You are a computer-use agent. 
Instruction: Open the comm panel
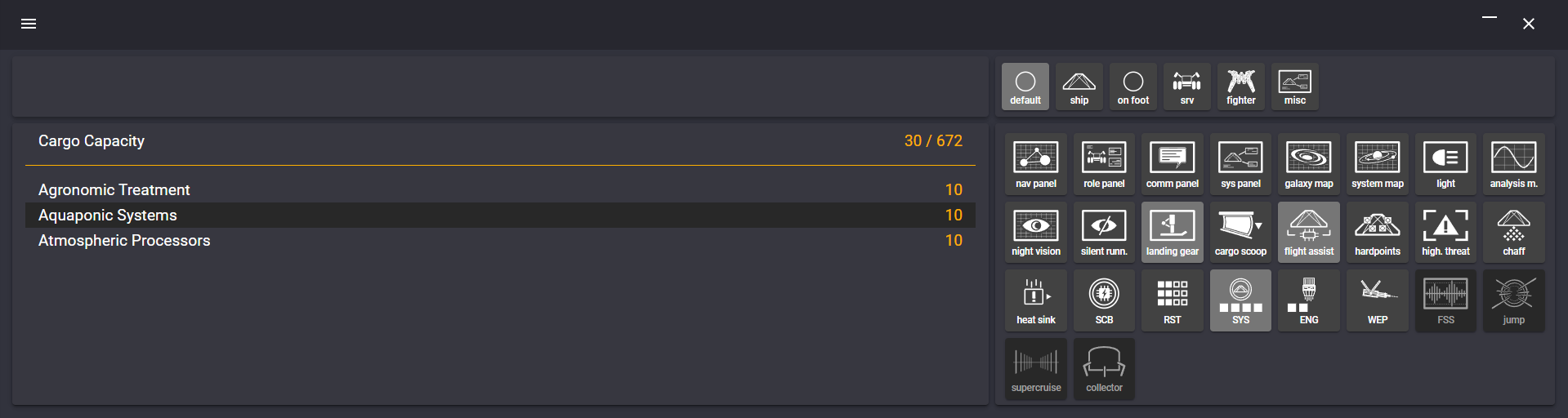tap(1172, 164)
